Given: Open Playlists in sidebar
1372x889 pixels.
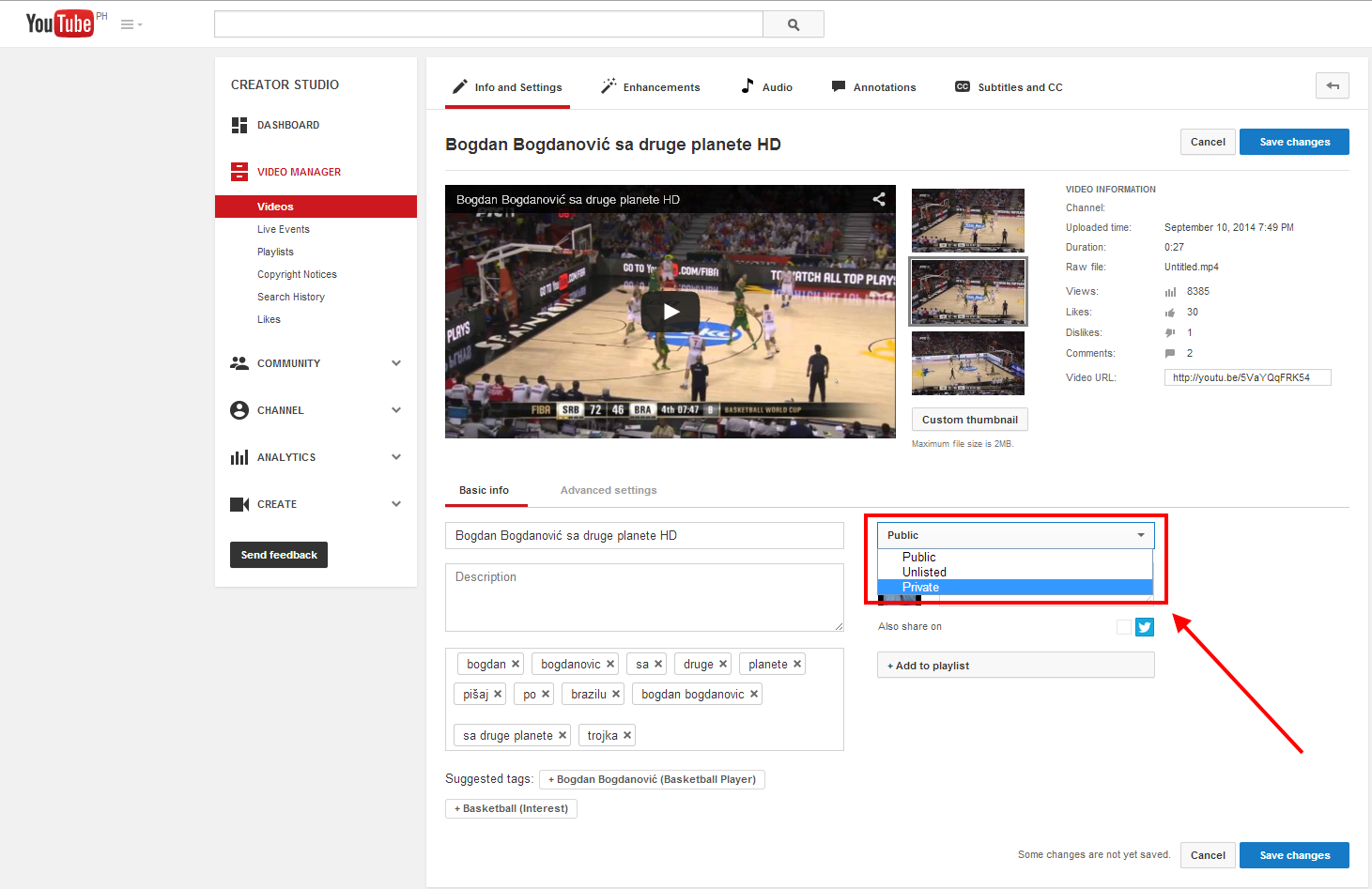Looking at the screenshot, I should (275, 252).
